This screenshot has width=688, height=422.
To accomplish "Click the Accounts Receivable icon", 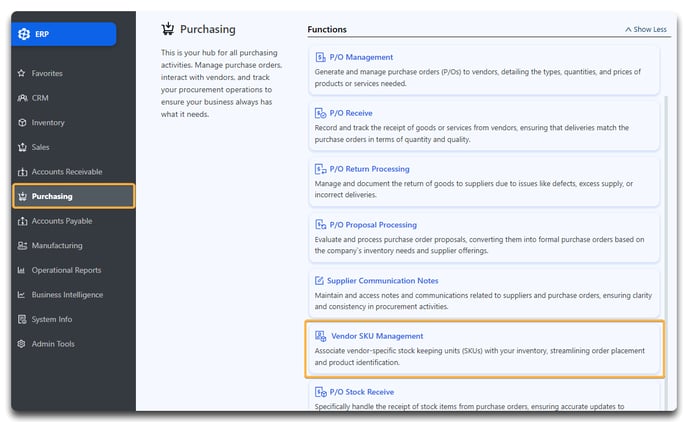I will tap(22, 172).
